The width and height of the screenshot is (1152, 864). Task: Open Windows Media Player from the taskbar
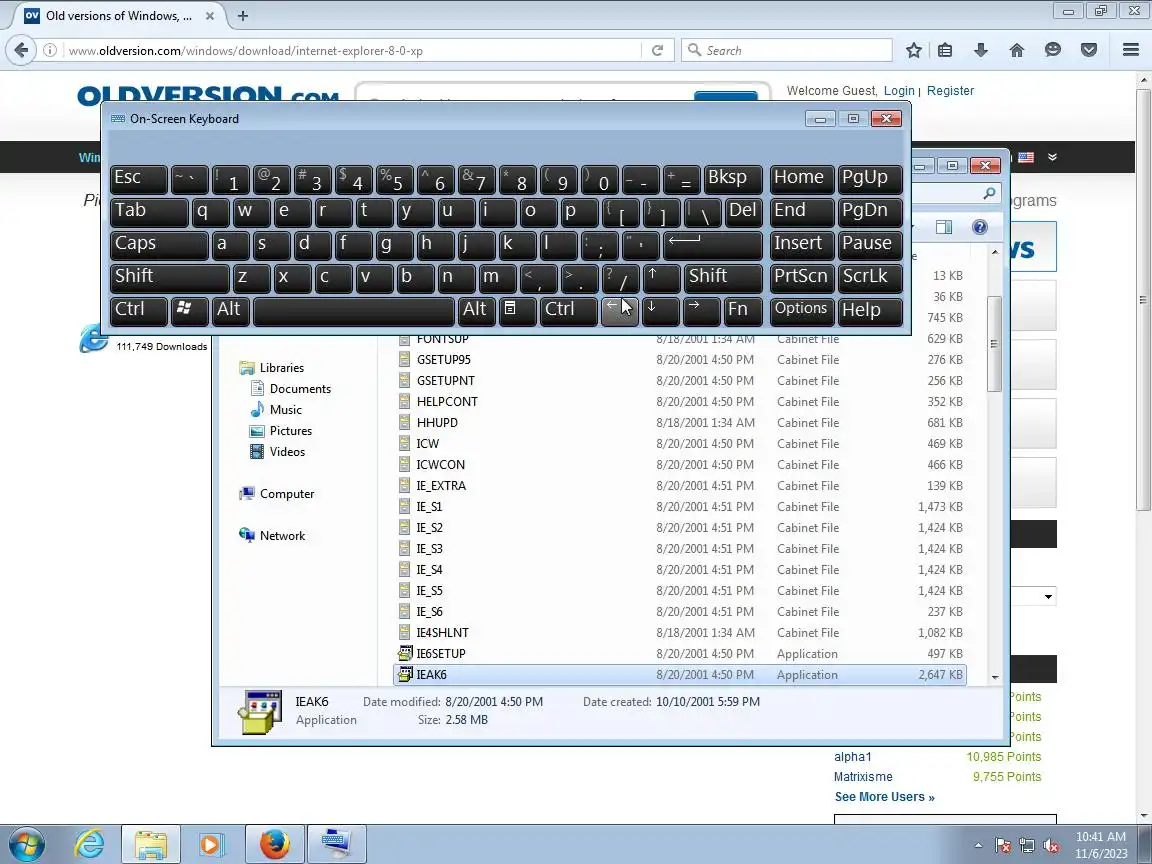212,844
